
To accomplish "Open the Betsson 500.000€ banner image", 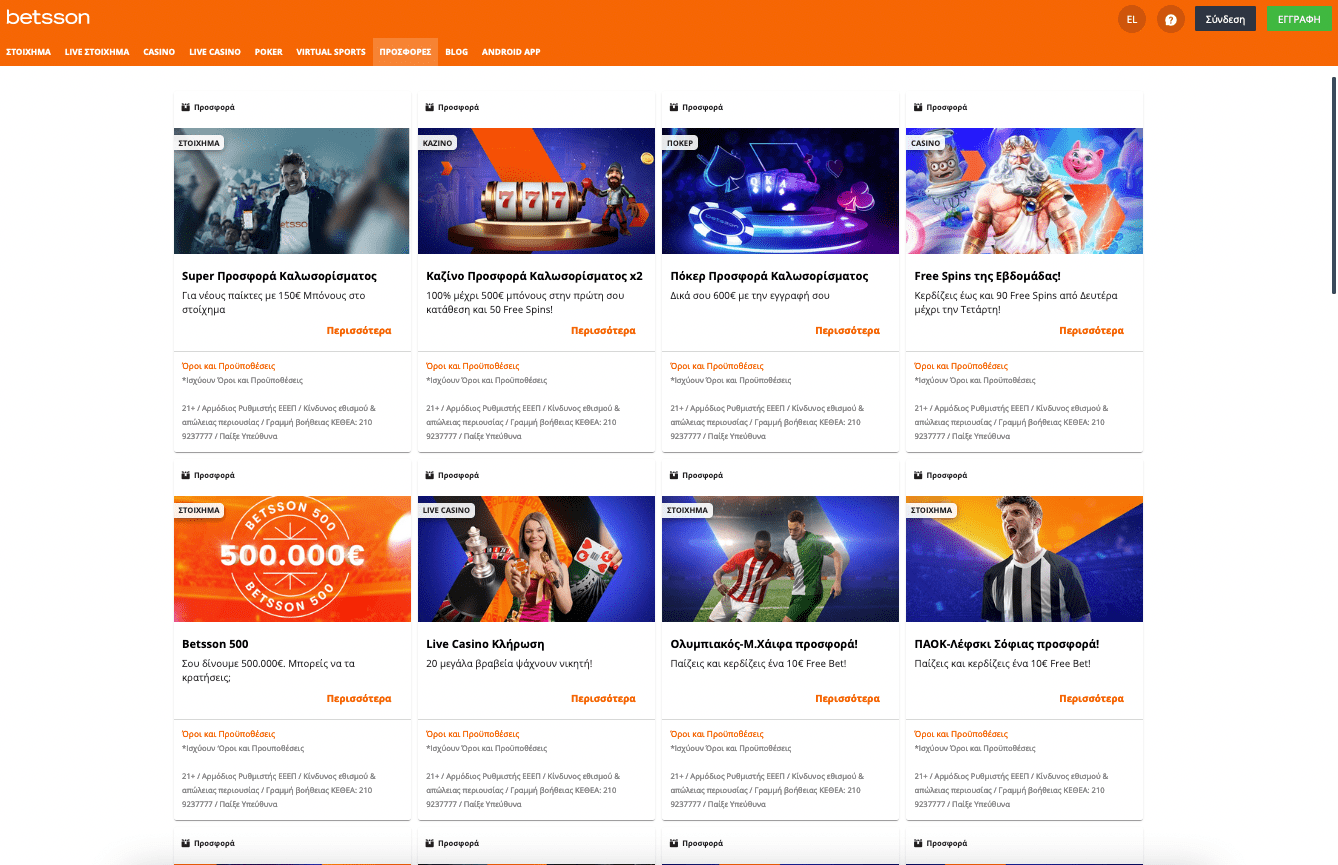I will pos(292,559).
